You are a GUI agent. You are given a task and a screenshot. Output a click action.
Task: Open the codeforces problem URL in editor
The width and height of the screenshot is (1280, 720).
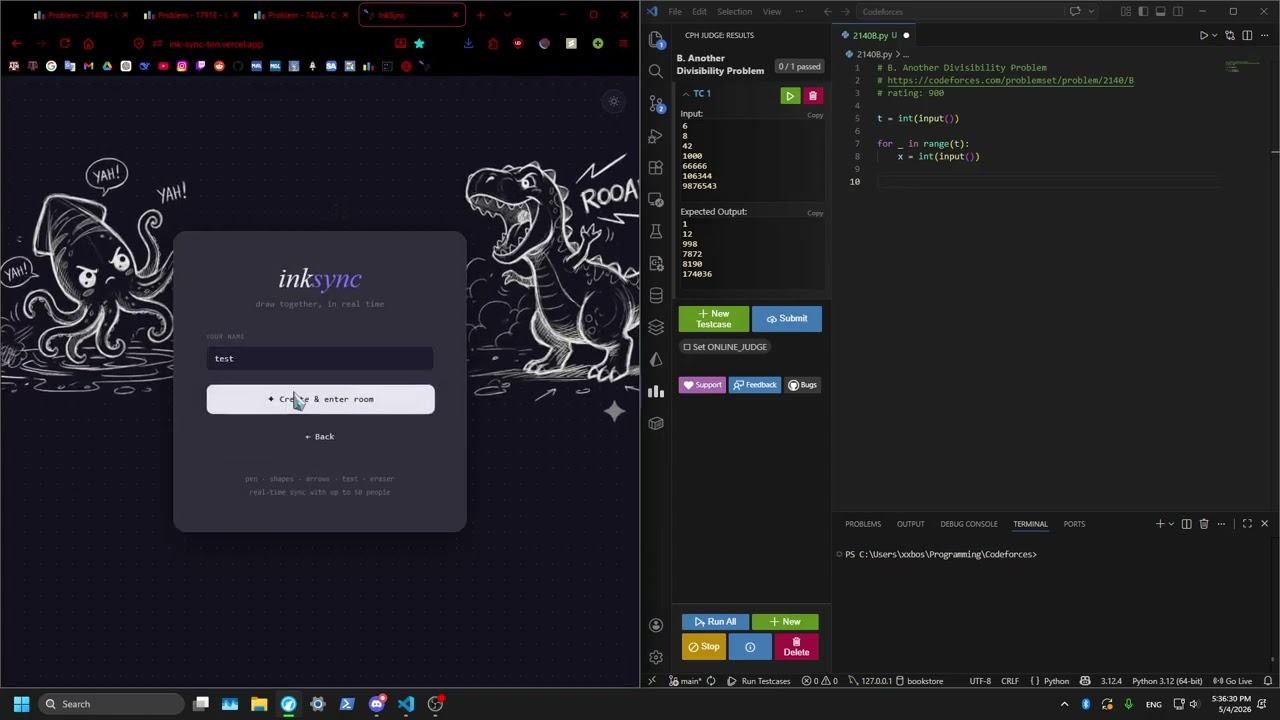coord(1010,80)
